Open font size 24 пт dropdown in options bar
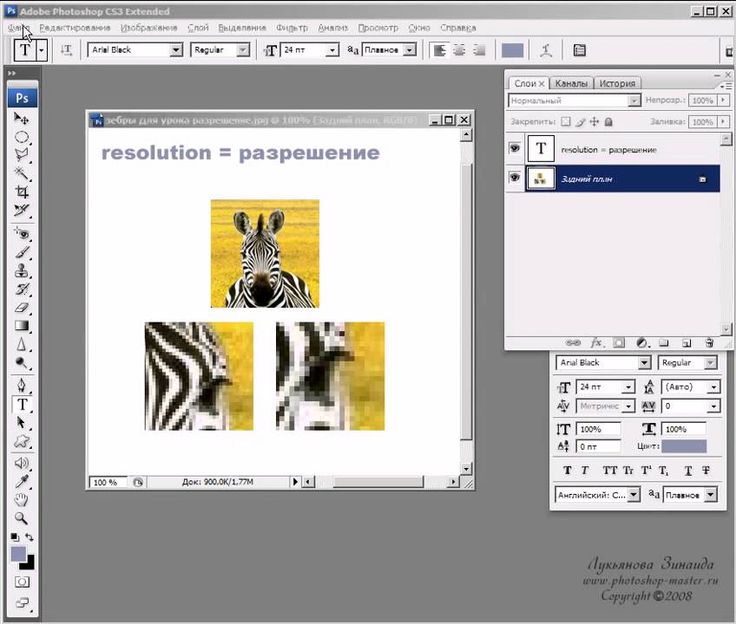736x624 pixels. (332, 50)
